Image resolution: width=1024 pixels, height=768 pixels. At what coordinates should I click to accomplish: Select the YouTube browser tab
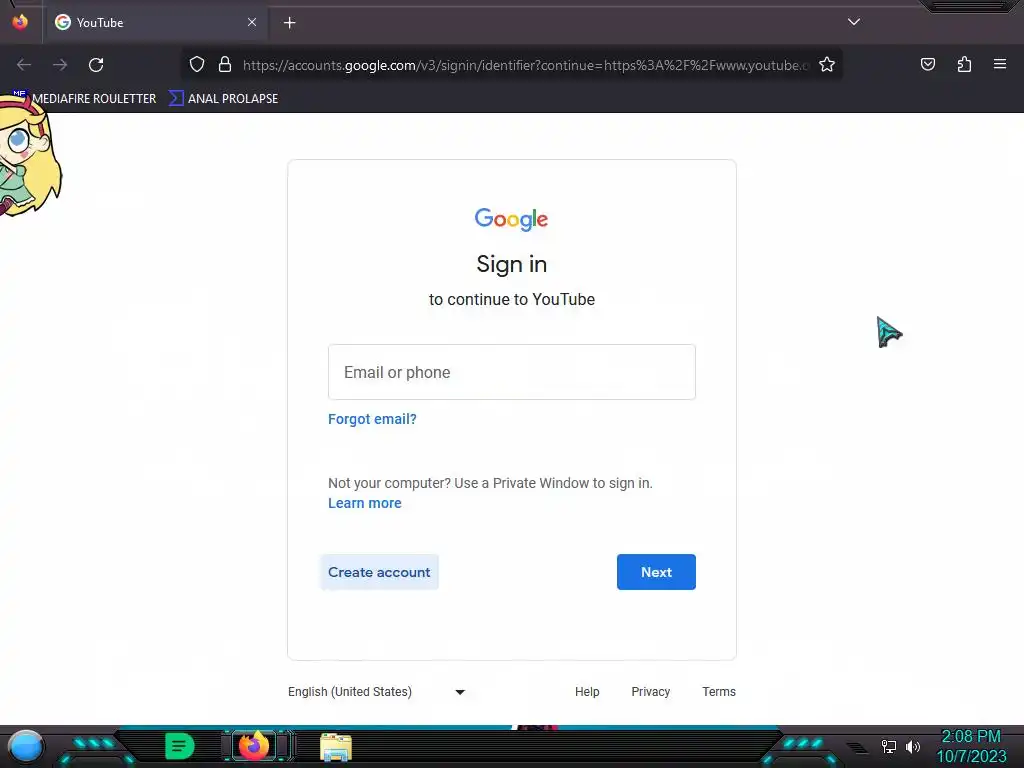(155, 23)
